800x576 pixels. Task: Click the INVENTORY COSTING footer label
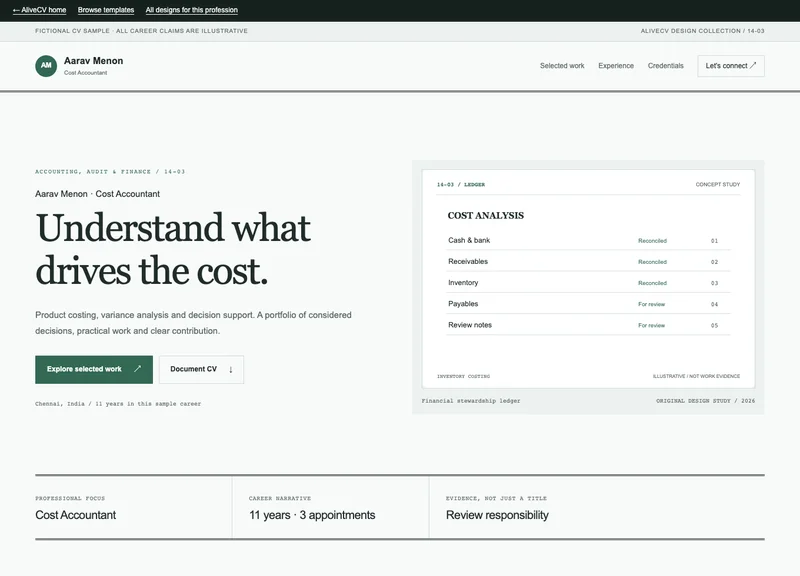[463, 377]
